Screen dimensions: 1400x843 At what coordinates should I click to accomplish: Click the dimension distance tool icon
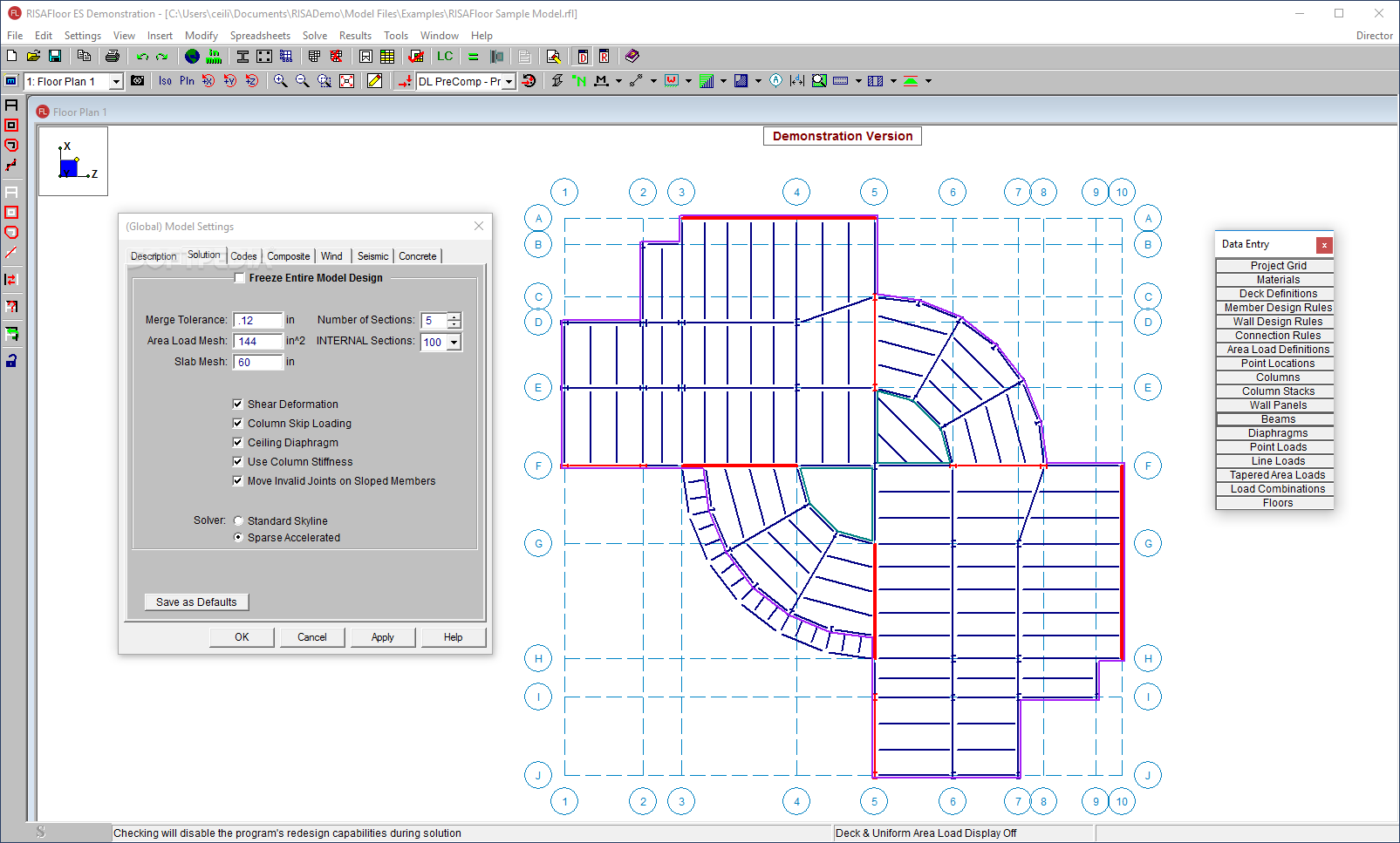[797, 80]
